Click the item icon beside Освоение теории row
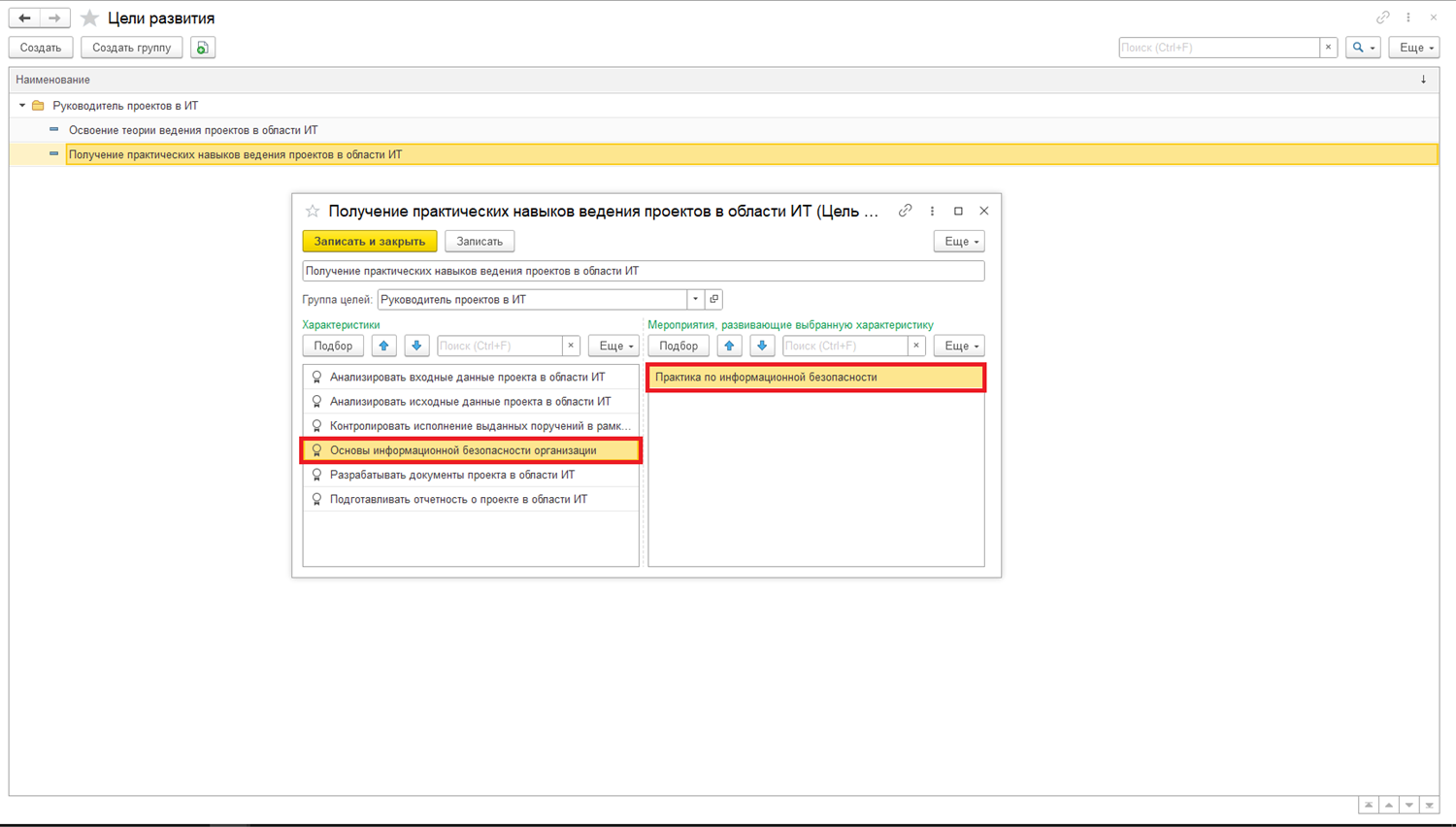The image size is (1456, 827). 54,130
